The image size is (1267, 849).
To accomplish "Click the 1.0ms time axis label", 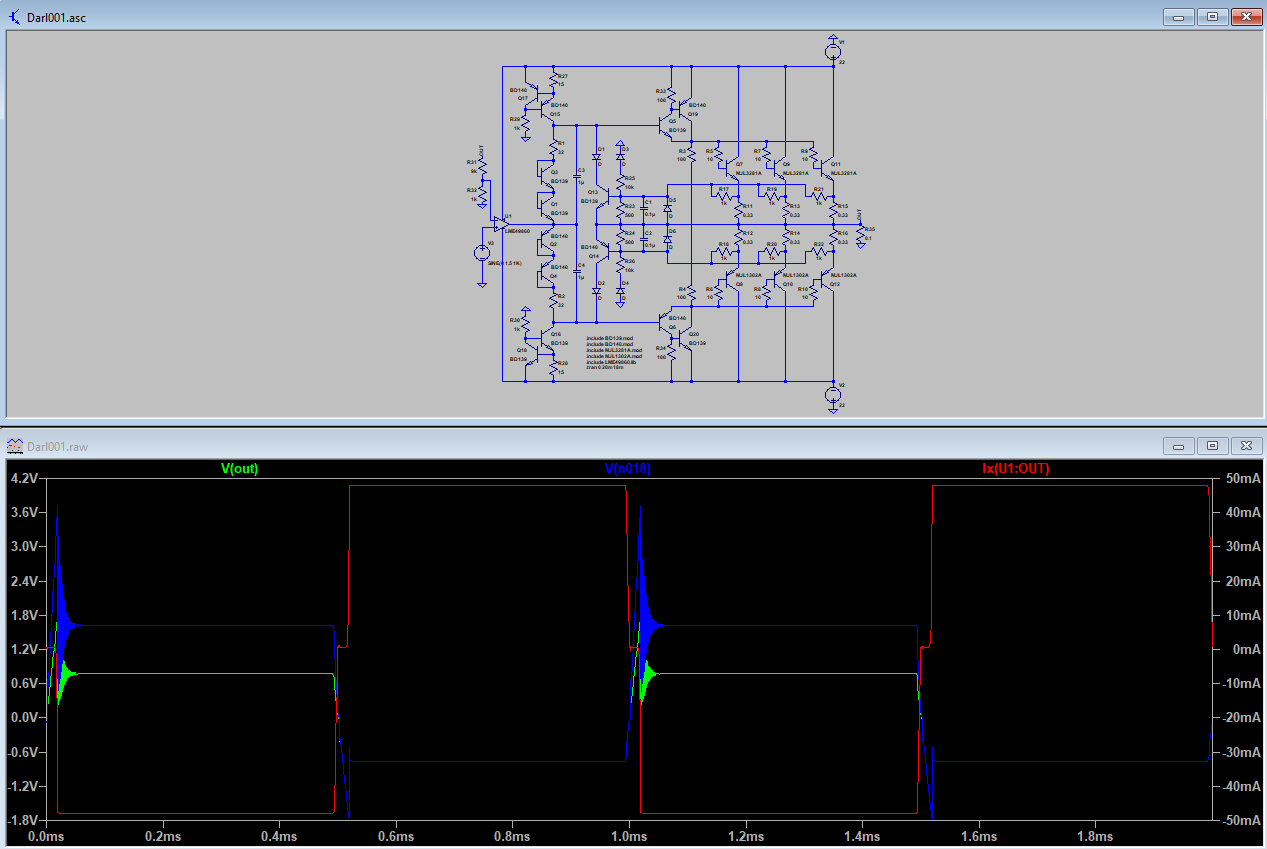I will [627, 836].
